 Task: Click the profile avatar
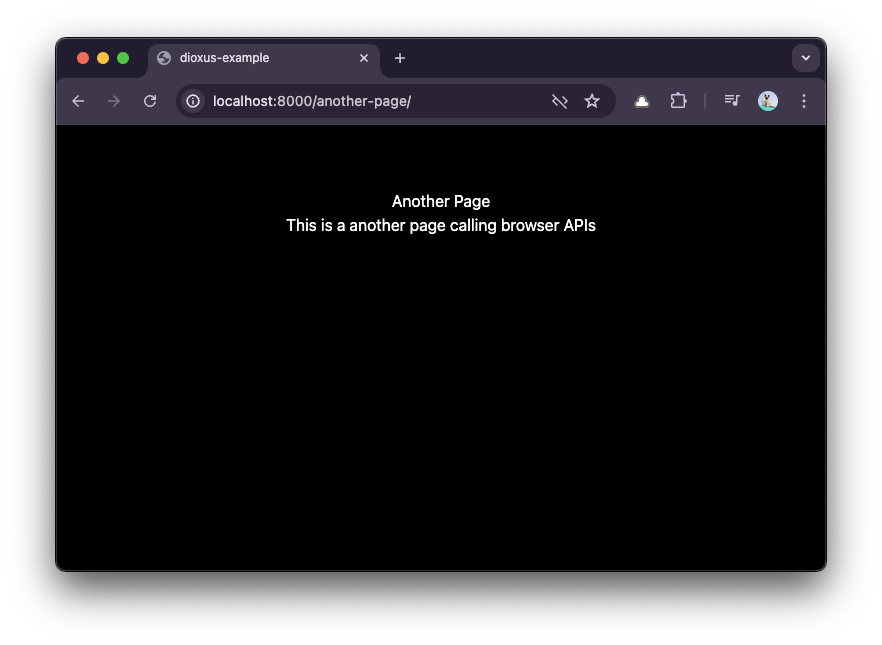tap(768, 101)
